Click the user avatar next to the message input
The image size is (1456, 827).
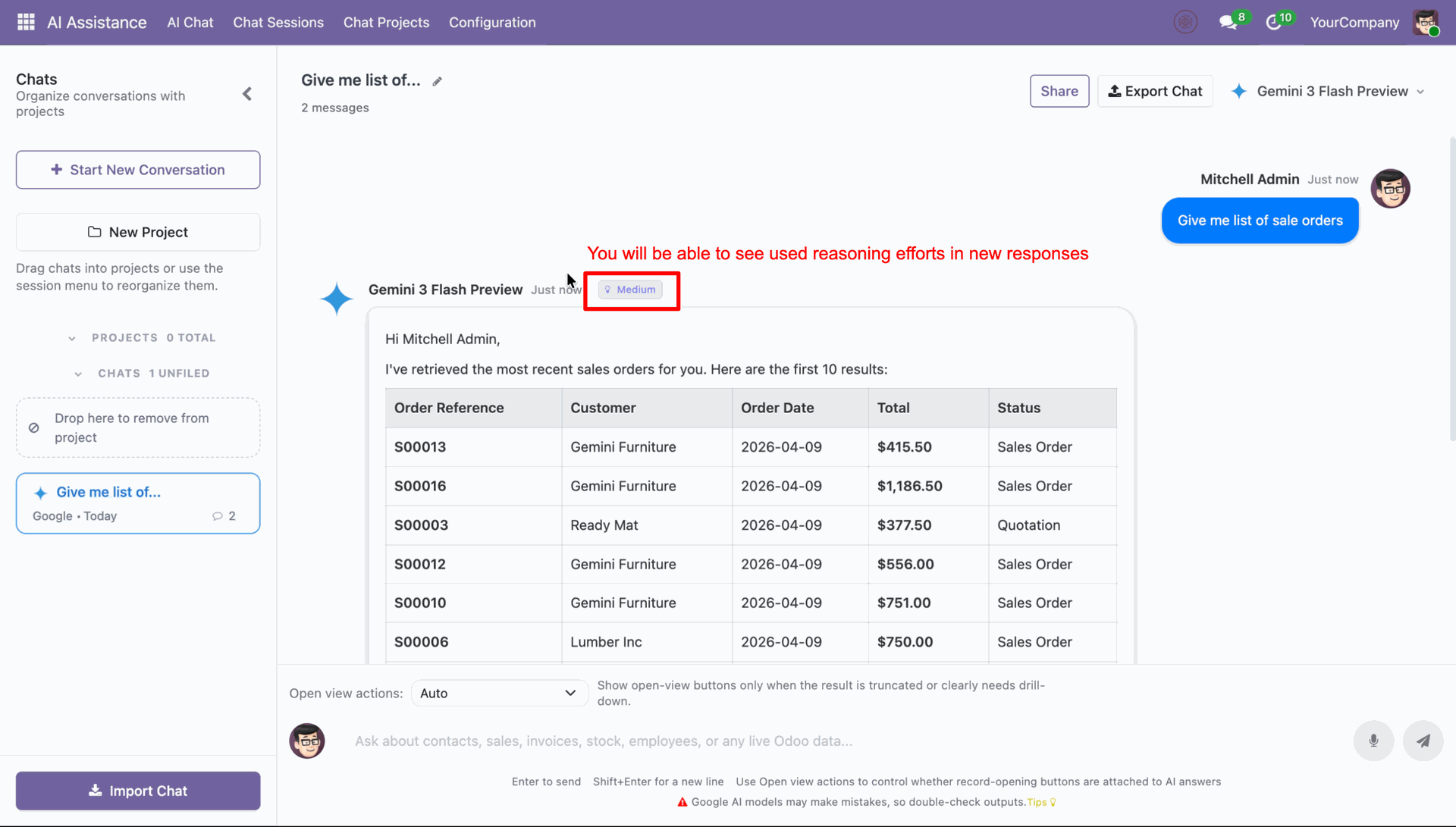(x=307, y=741)
